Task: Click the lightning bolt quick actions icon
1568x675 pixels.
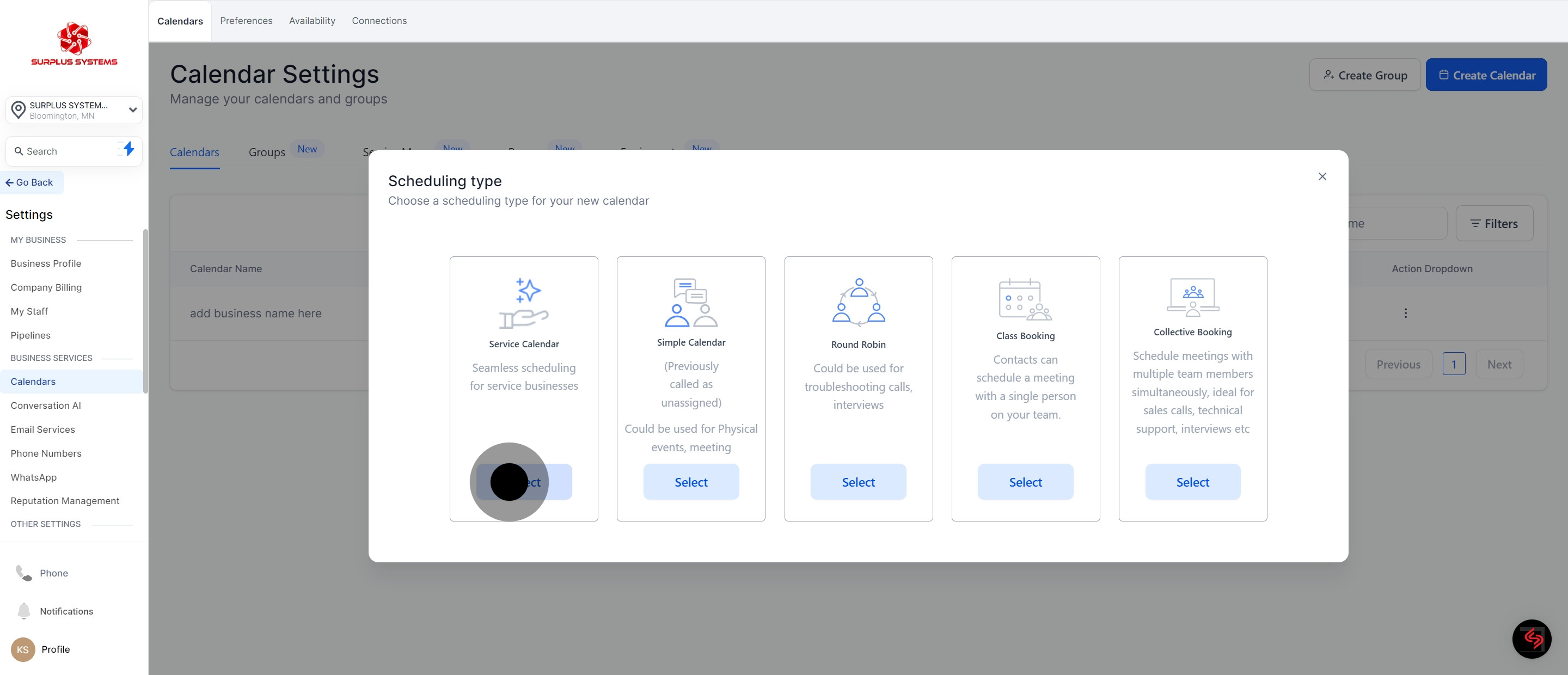Action: 128,149
